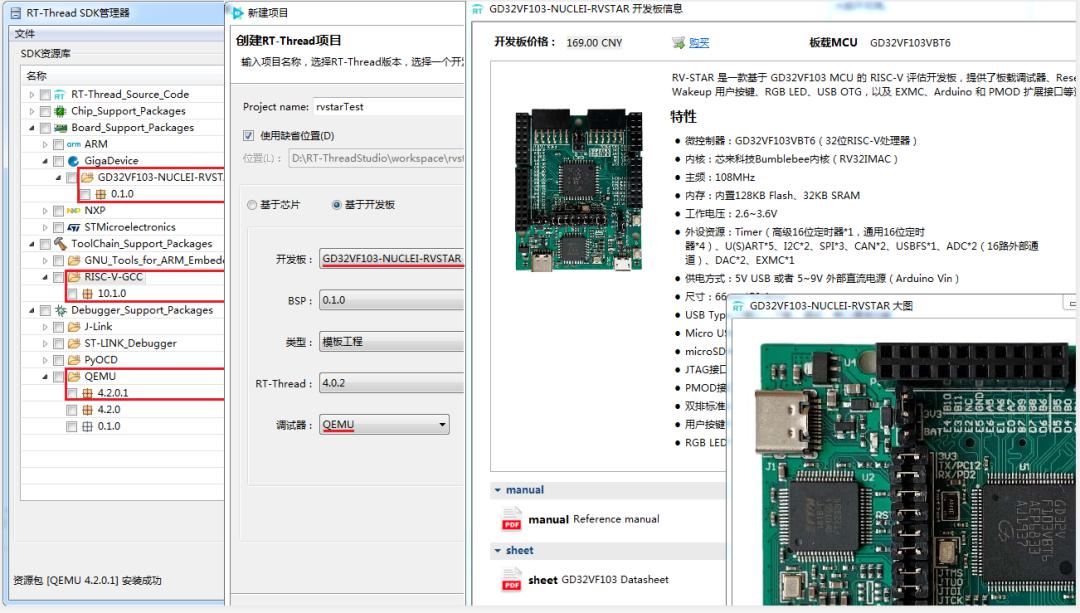
Task: Click the STMicroelectronics logo icon
Action: 74,227
